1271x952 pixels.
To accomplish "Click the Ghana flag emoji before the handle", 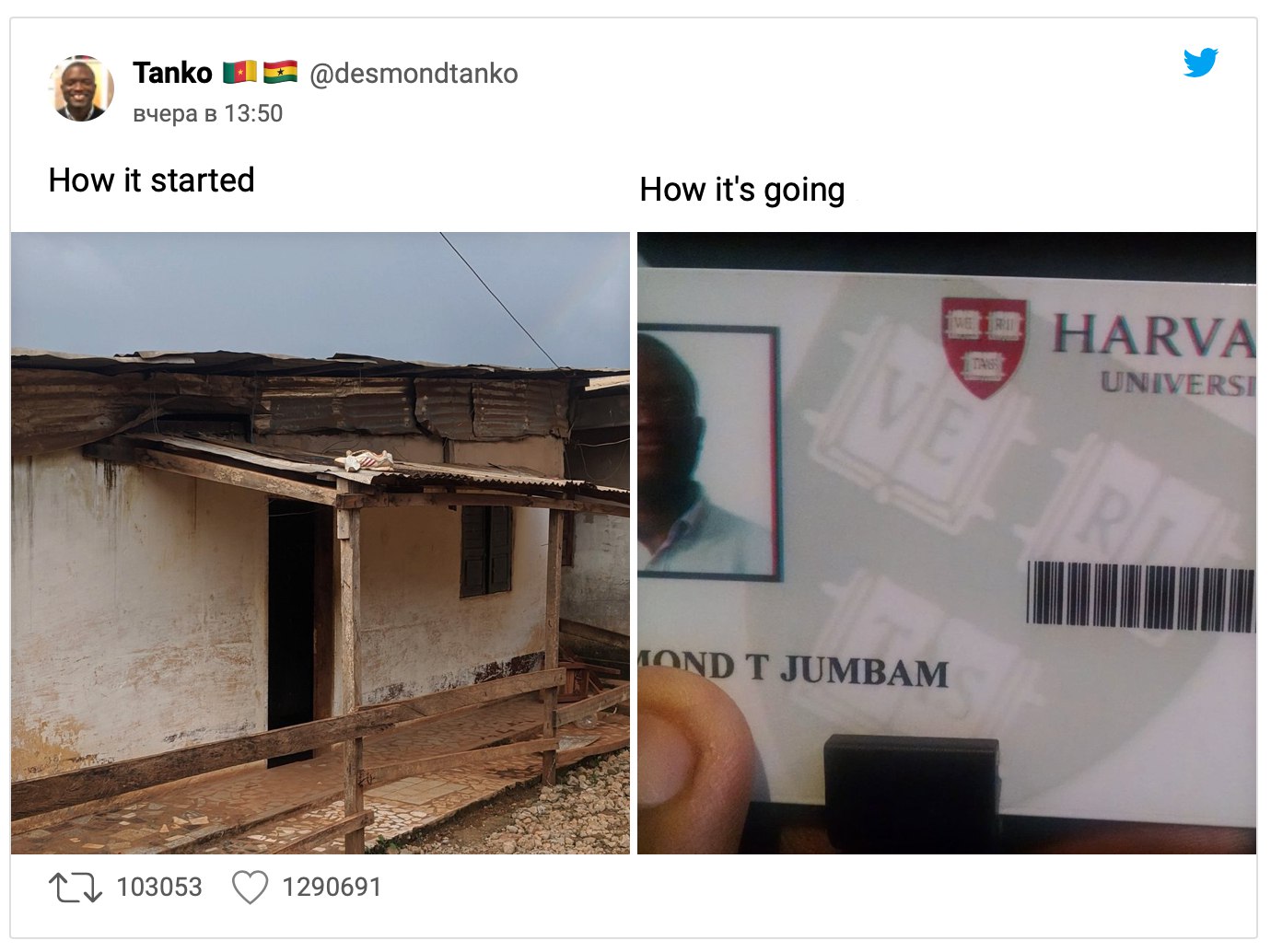I will [280, 72].
